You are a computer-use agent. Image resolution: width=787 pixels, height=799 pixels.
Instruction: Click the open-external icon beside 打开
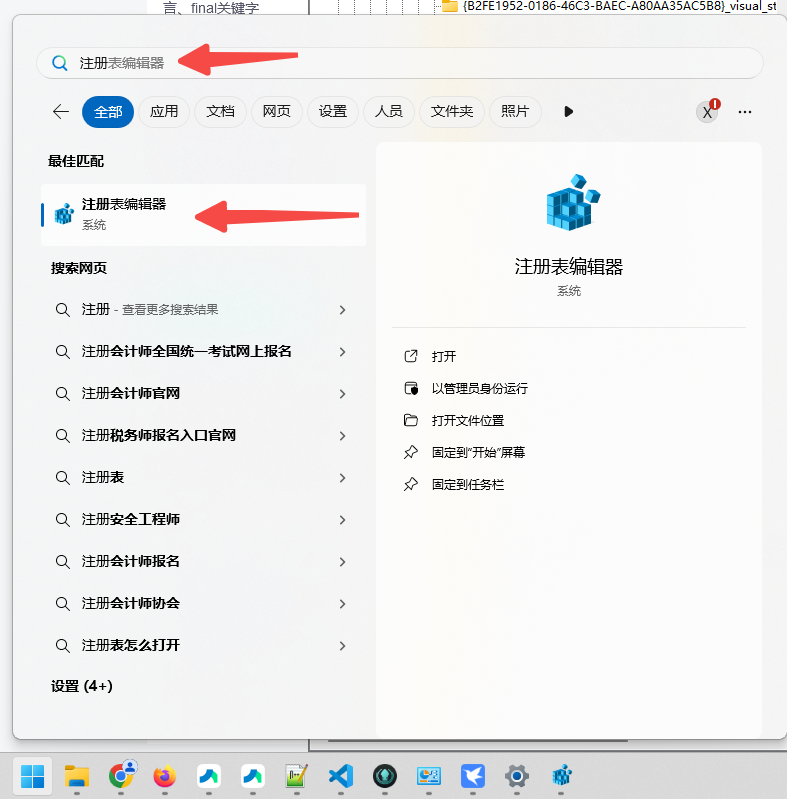(x=411, y=356)
